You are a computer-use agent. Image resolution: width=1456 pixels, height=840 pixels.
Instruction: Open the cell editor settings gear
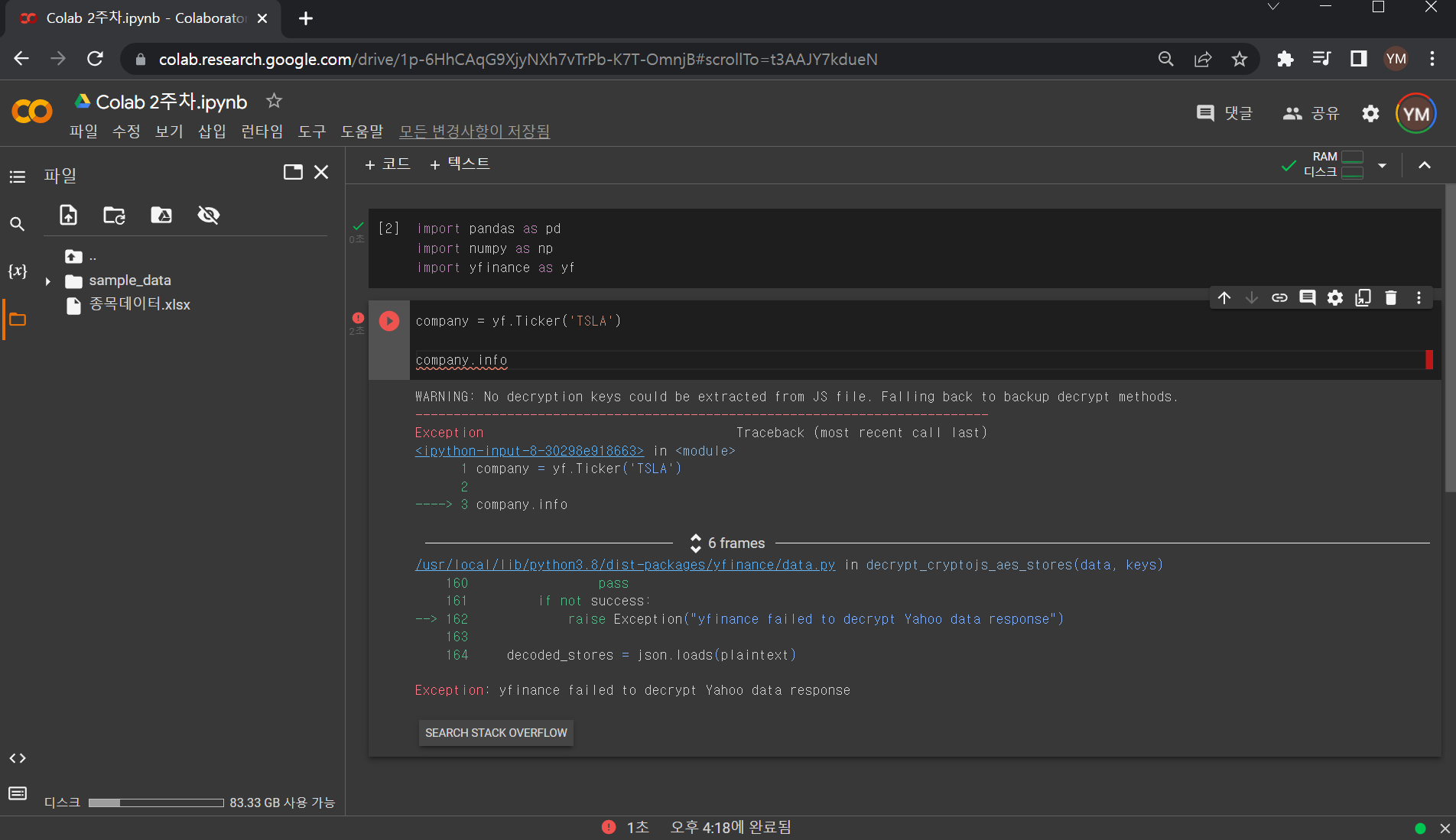tap(1335, 298)
